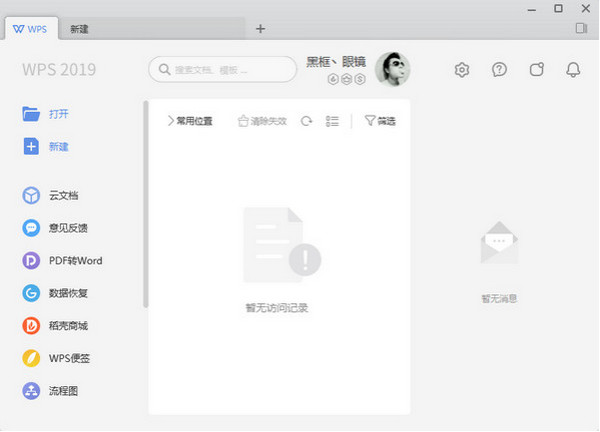The height and width of the screenshot is (432, 600).
Task: Open notifications via the bell icon
Action: tap(573, 70)
